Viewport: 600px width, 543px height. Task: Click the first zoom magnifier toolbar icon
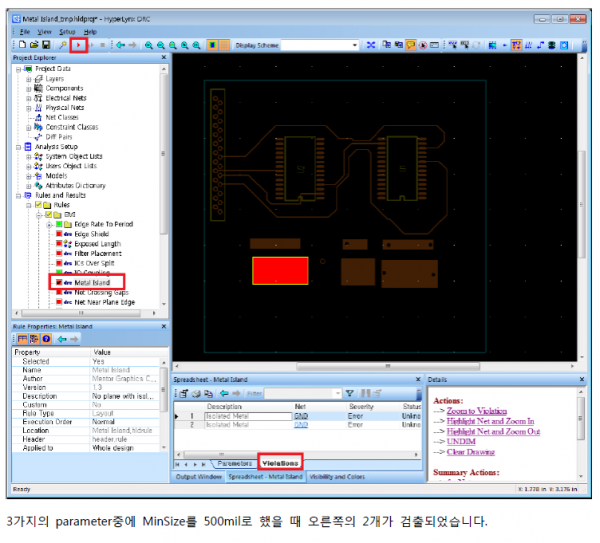[149, 45]
